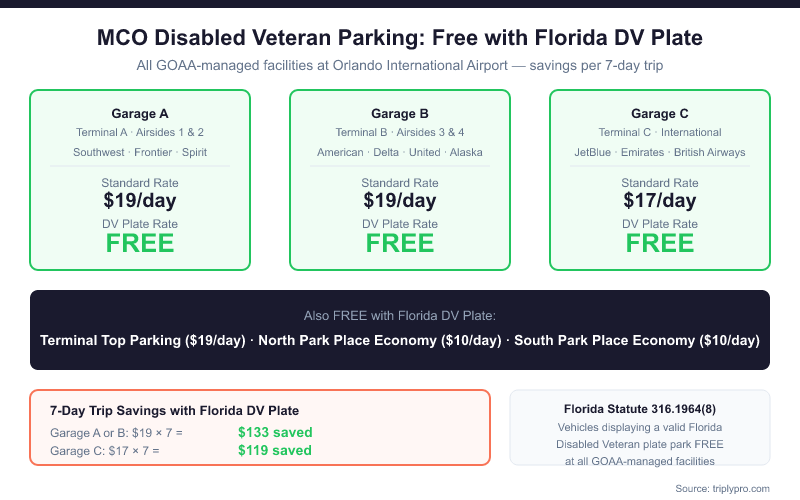Click North Park Place Economy ($10/day)

pos(380,340)
